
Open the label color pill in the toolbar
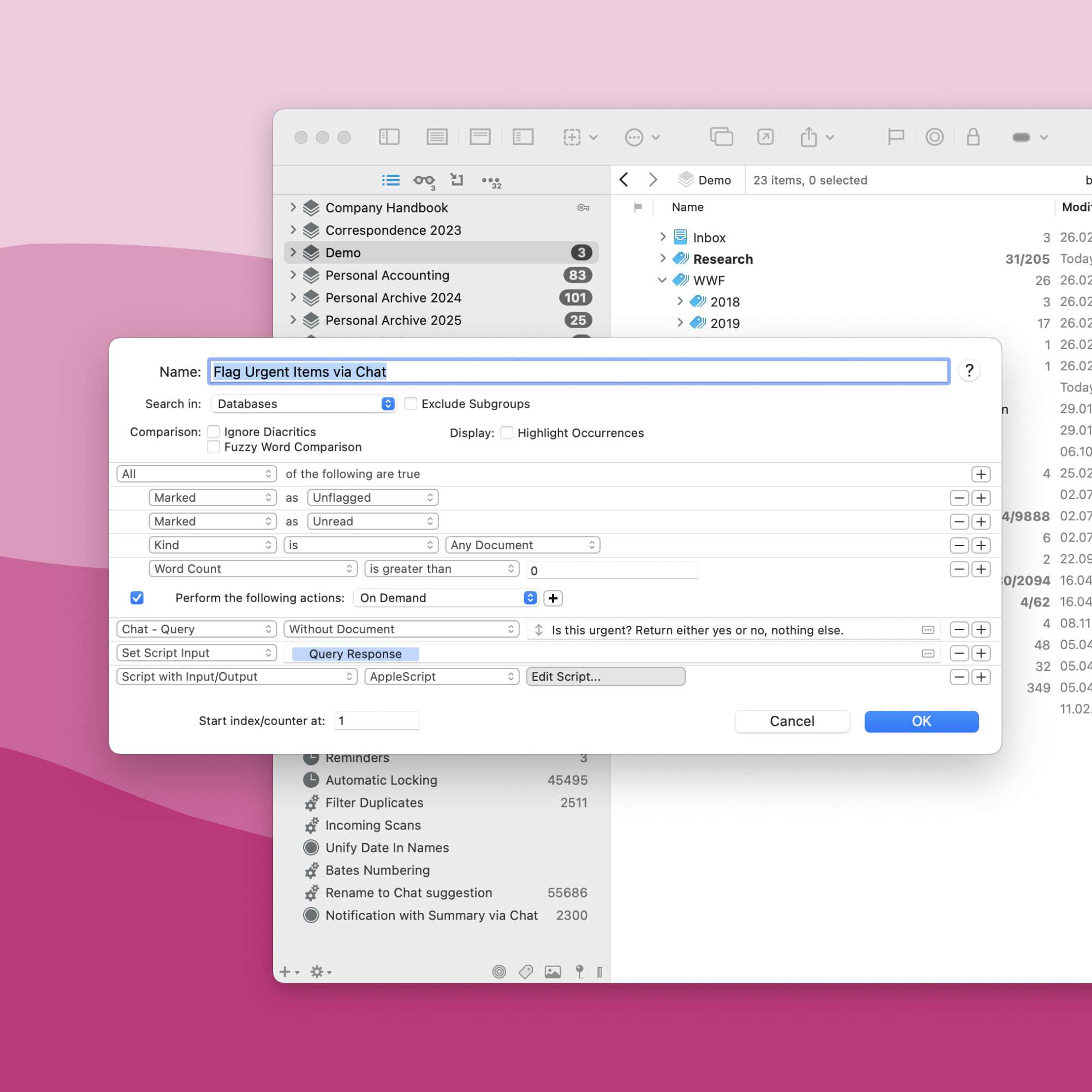(1022, 137)
